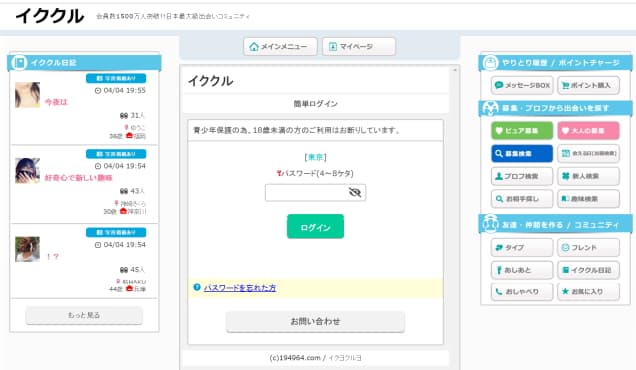Open ポイント購入
This screenshot has height=370, width=636.
[589, 85]
